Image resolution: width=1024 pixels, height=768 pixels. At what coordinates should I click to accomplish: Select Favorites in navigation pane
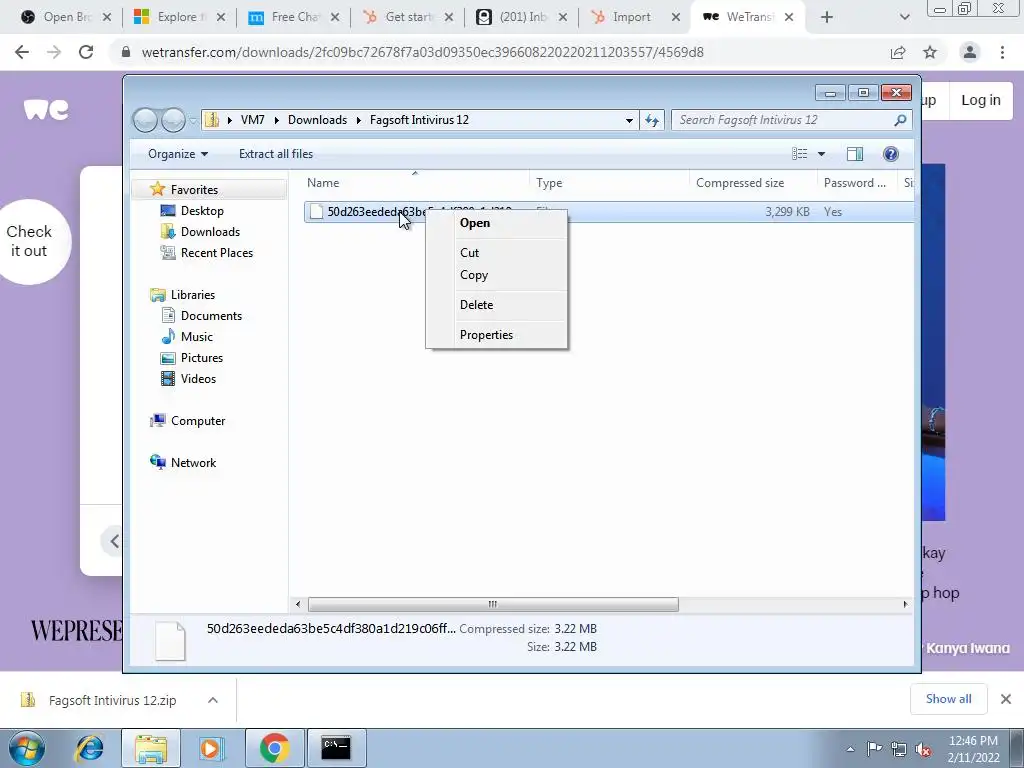(194, 189)
